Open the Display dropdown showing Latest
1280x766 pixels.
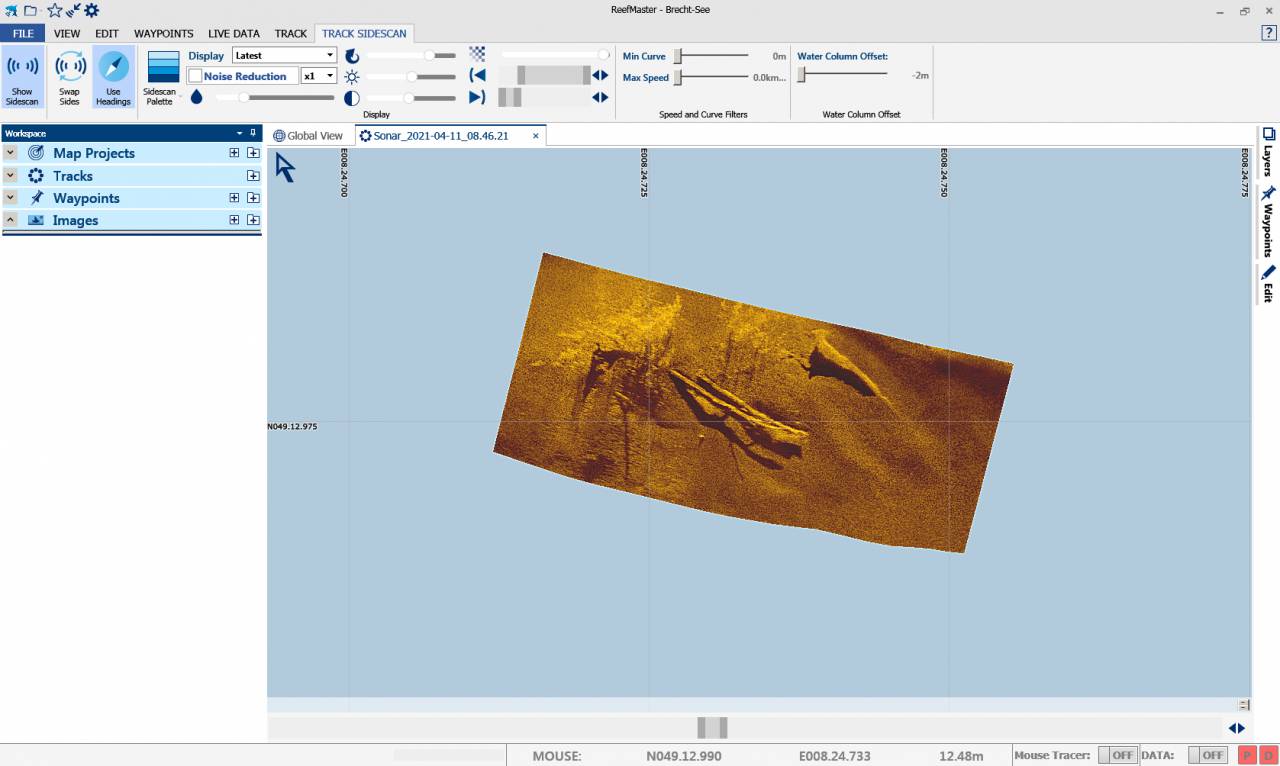[284, 56]
